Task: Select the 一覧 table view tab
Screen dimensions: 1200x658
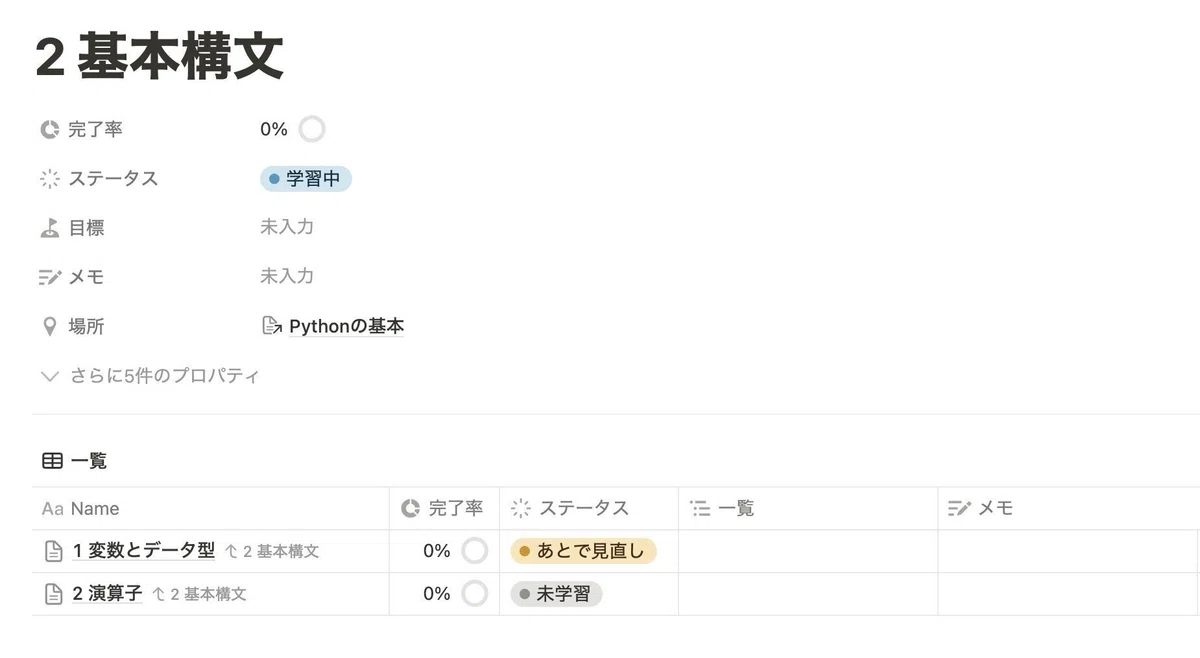Action: (75, 461)
